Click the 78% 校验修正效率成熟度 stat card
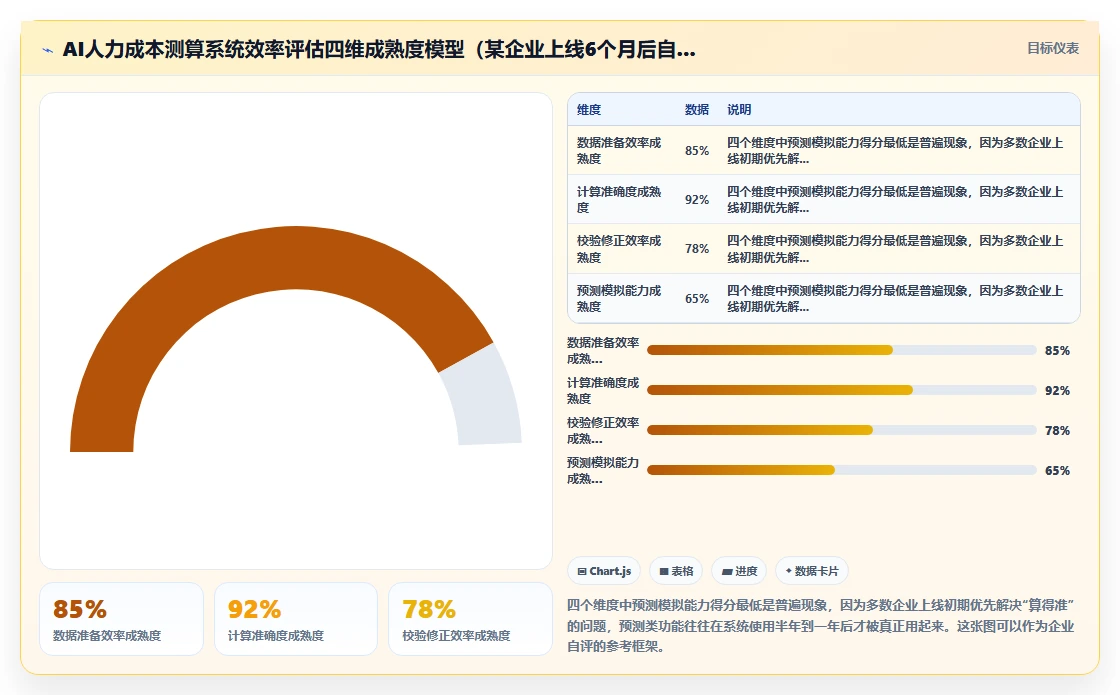This screenshot has height=695, width=1120. [x=470, y=619]
